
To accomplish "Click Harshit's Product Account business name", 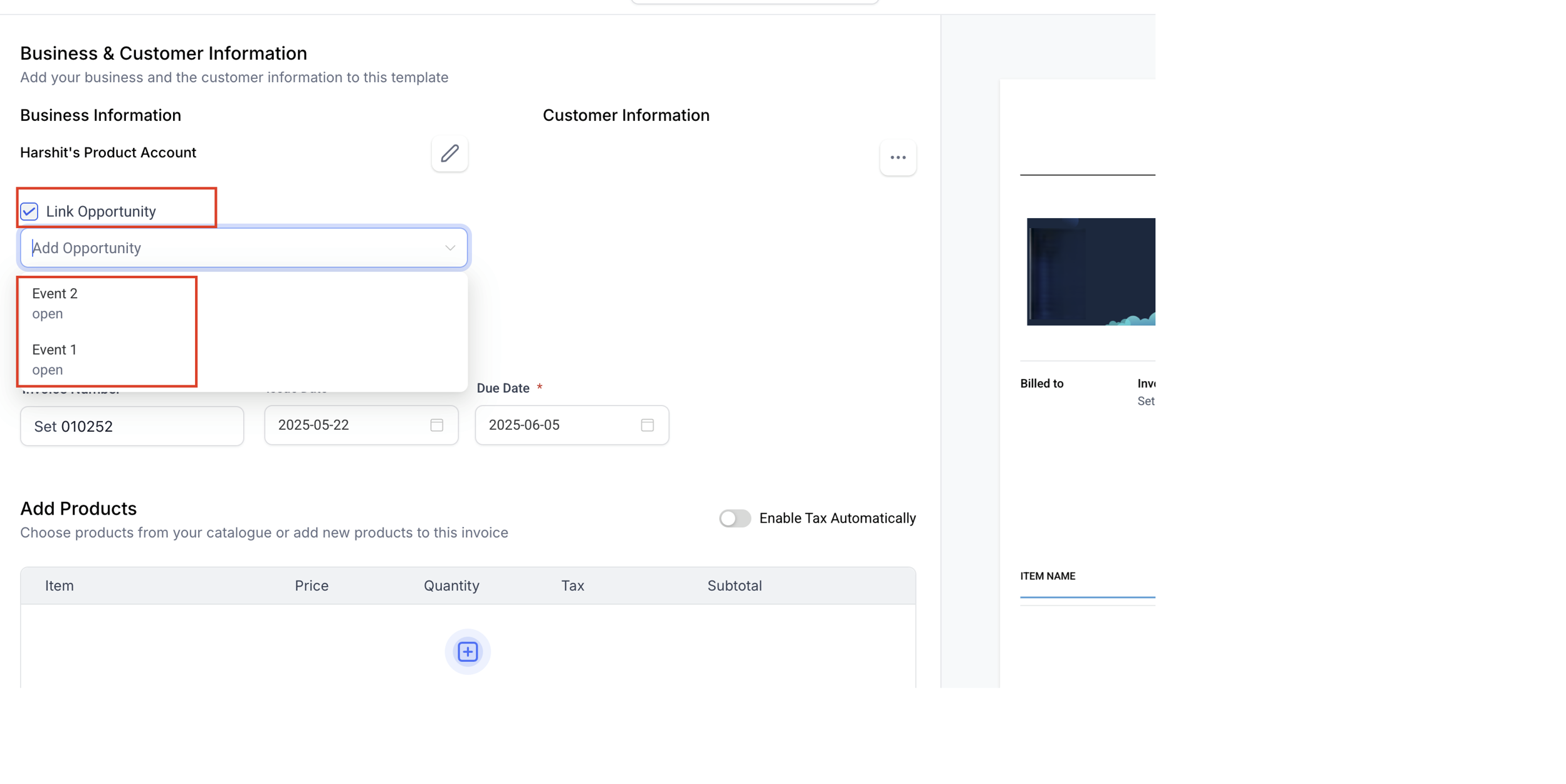I will click(x=108, y=152).
